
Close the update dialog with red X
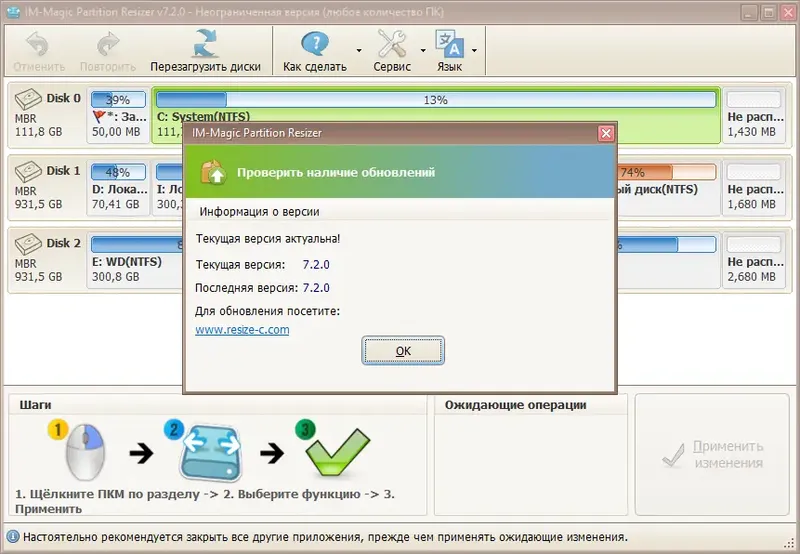click(606, 133)
